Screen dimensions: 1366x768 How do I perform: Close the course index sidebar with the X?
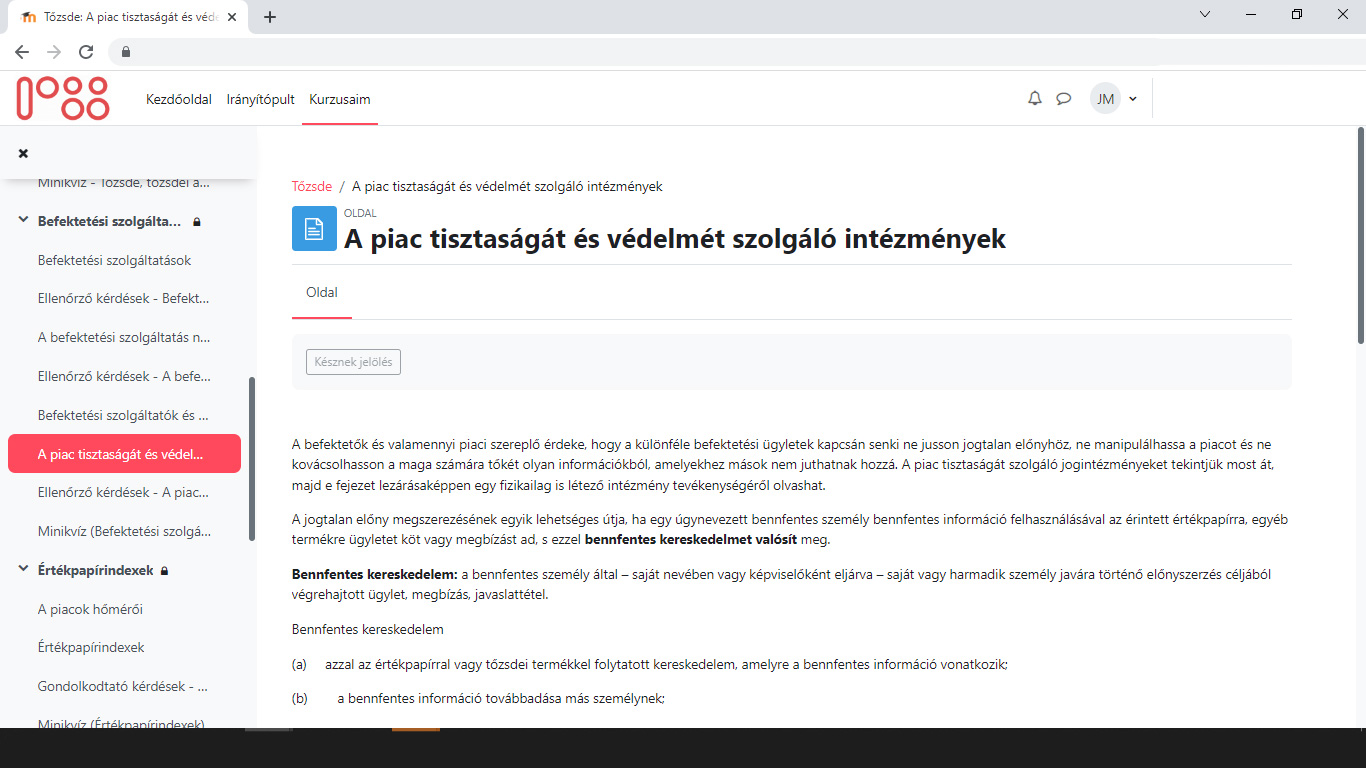click(x=23, y=151)
